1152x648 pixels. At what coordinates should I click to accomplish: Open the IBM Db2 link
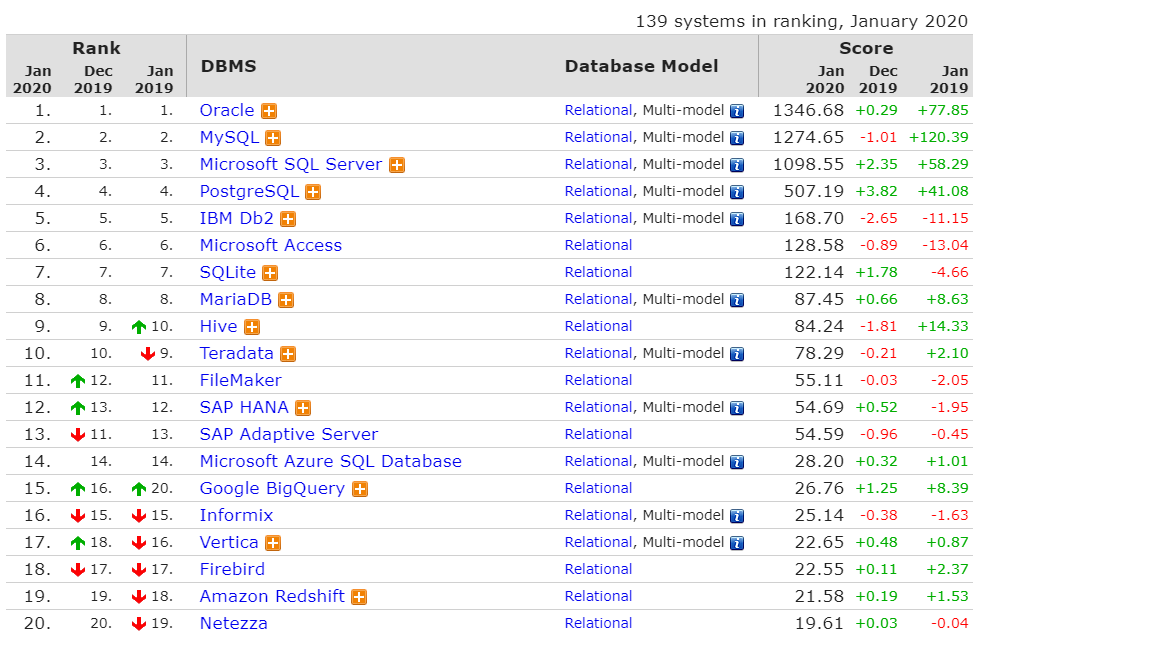(237, 218)
